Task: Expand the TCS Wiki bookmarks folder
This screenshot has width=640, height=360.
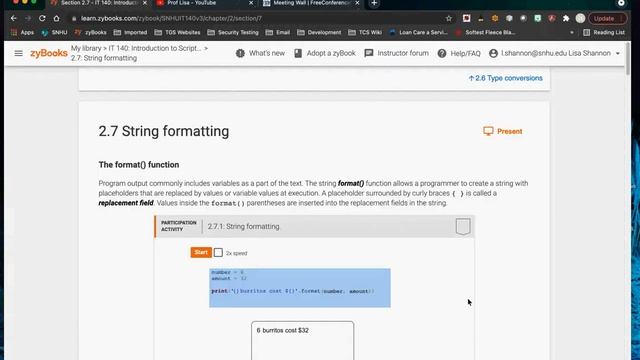Action: [365, 32]
